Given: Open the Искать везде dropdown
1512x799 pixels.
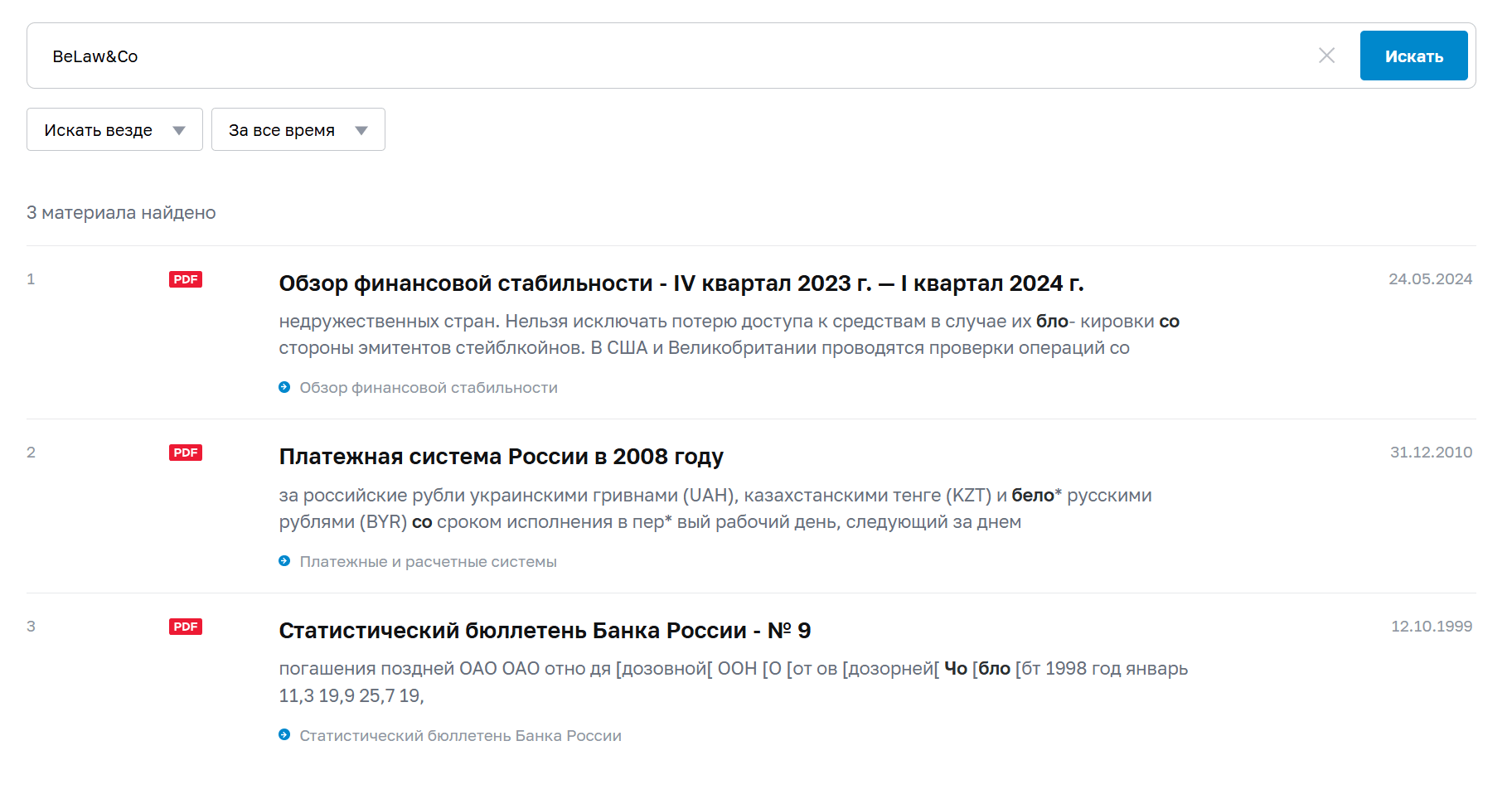Looking at the screenshot, I should [x=114, y=129].
